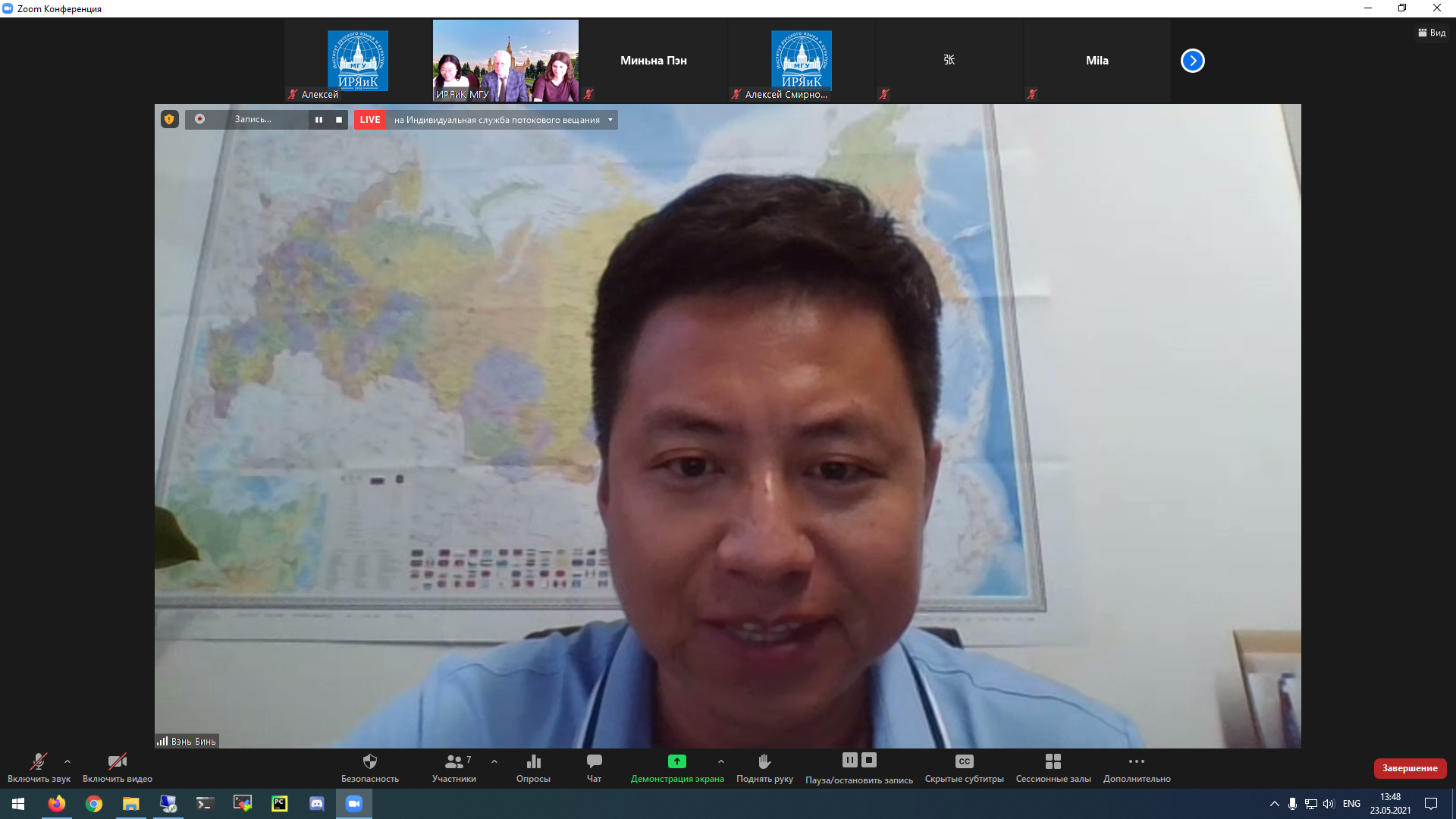Show next participants with blue arrow
This screenshot has height=819, width=1456.
point(1192,61)
